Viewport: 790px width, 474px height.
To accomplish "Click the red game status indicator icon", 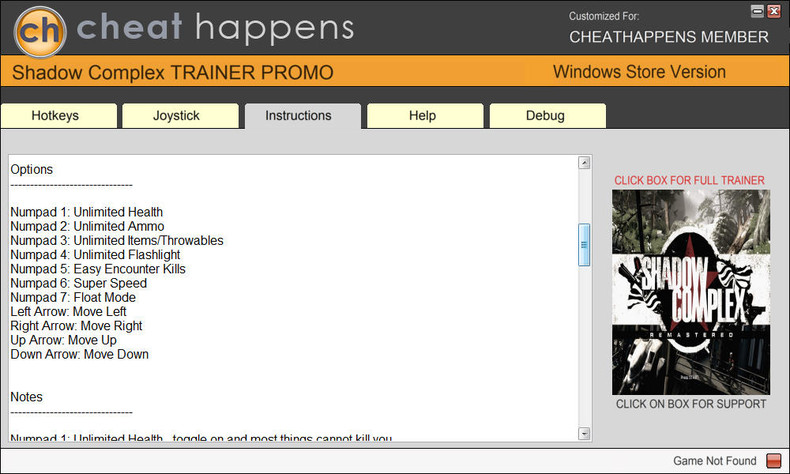I will tap(773, 460).
